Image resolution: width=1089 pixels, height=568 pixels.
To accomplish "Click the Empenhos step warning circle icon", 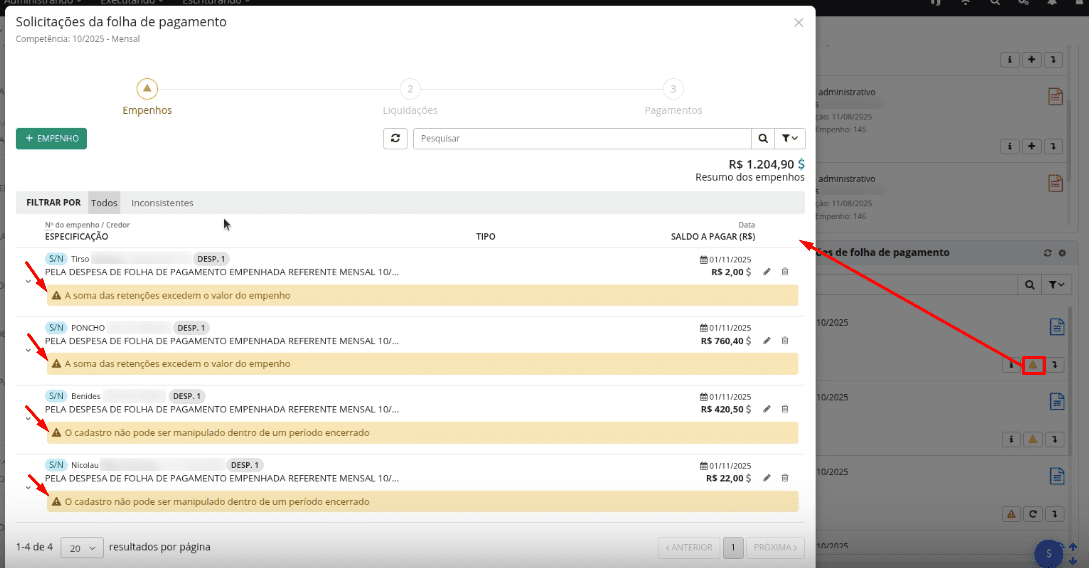I will [x=147, y=89].
